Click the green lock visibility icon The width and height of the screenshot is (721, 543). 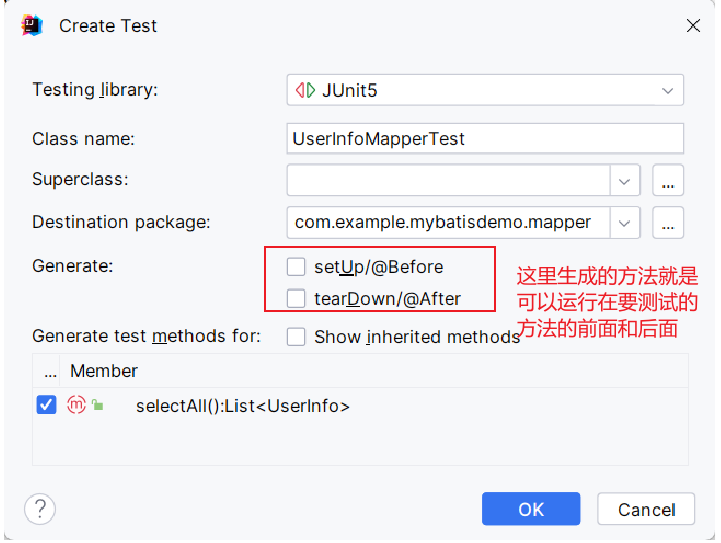tap(97, 405)
